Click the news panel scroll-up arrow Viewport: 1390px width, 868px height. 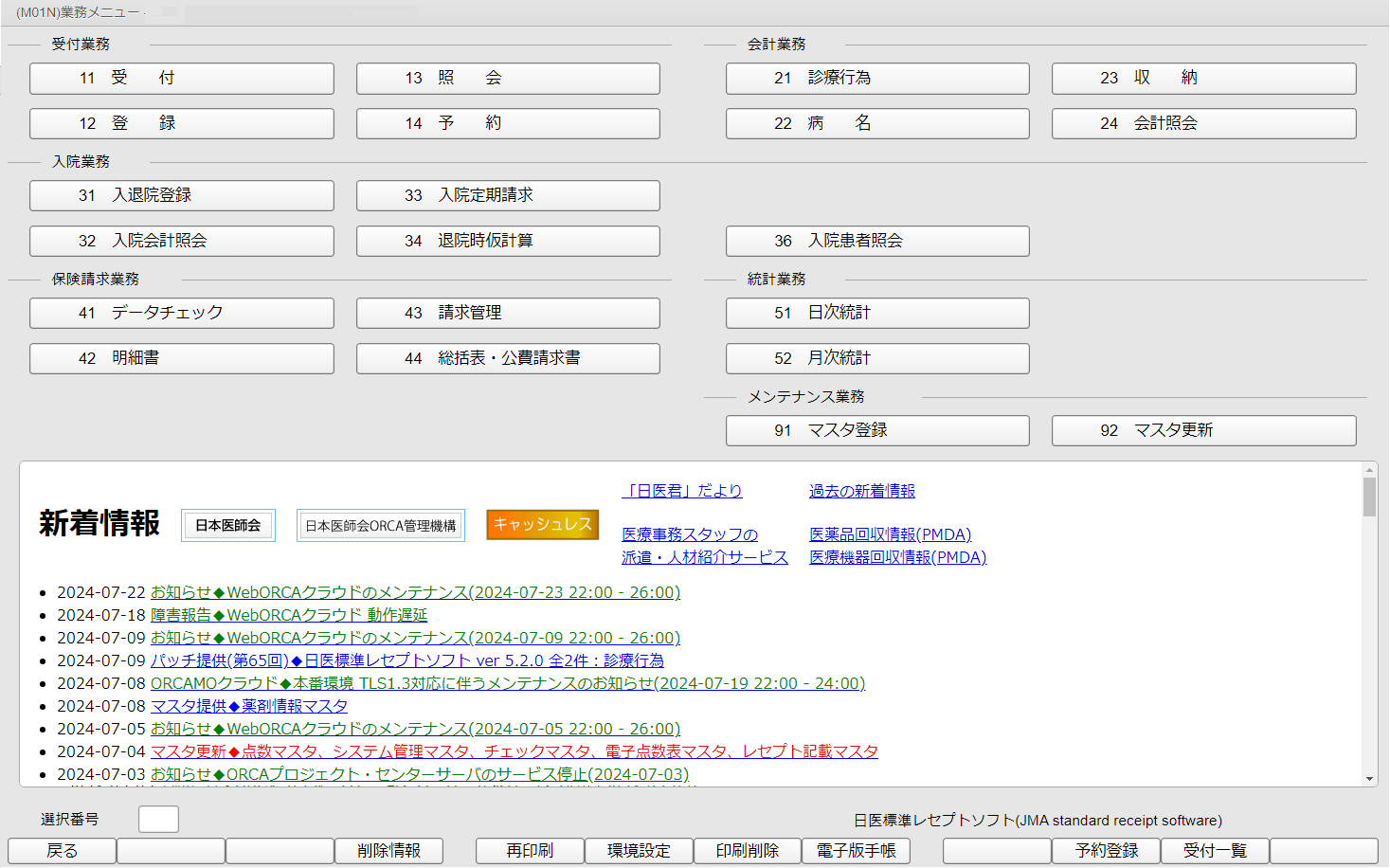(x=1369, y=470)
